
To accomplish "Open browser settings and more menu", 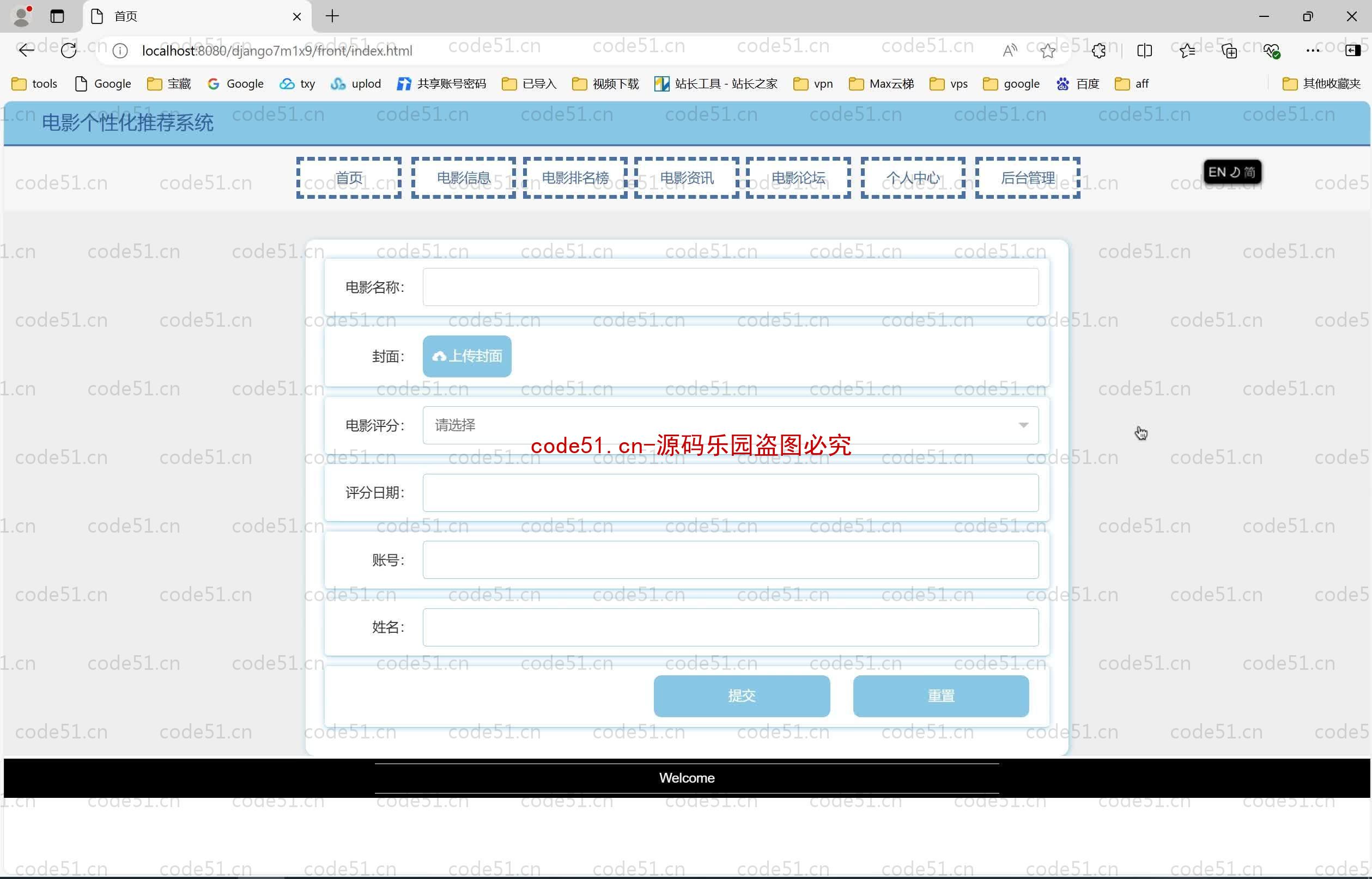I will (x=1313, y=51).
